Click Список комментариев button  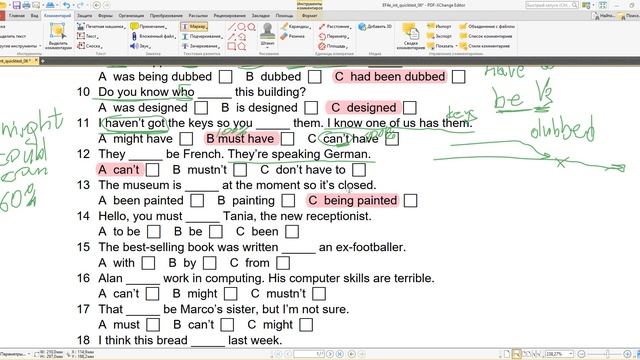(x=486, y=36)
